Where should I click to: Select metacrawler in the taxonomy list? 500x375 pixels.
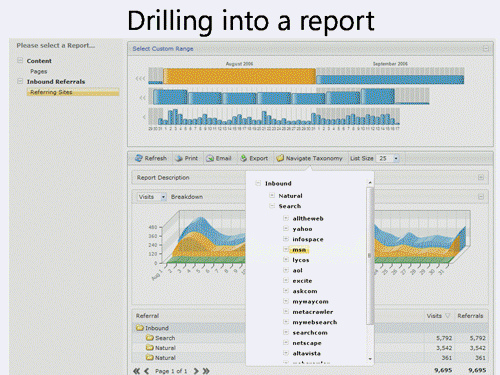click(x=313, y=312)
